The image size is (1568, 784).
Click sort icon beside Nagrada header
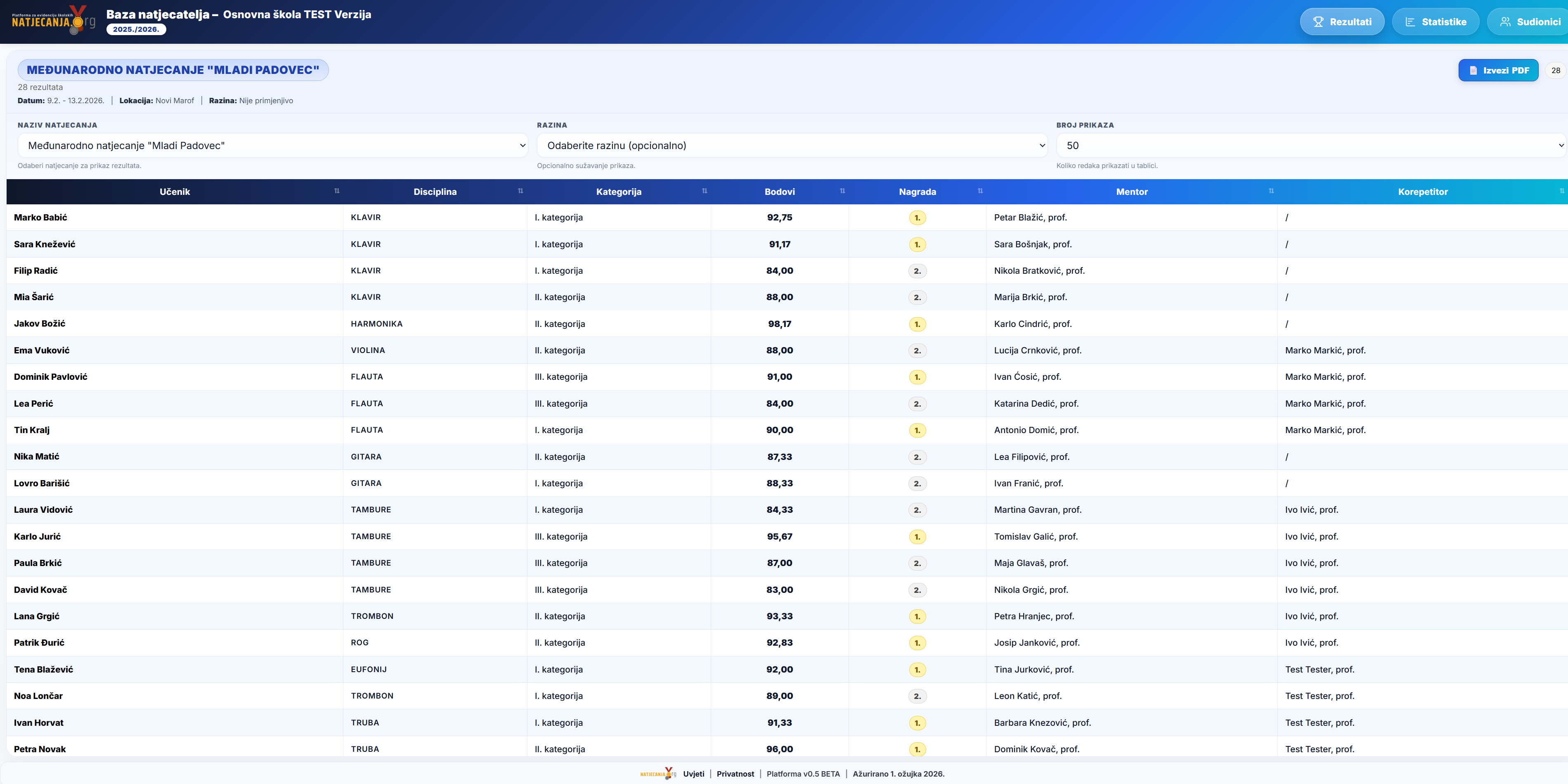980,191
